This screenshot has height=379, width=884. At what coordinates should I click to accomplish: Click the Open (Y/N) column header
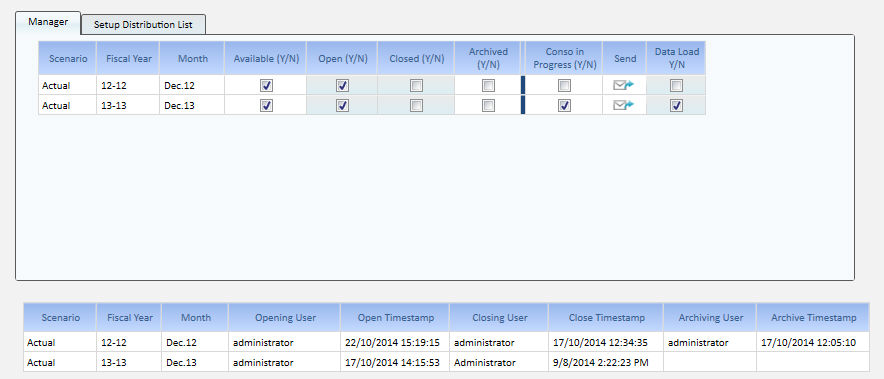[x=342, y=58]
